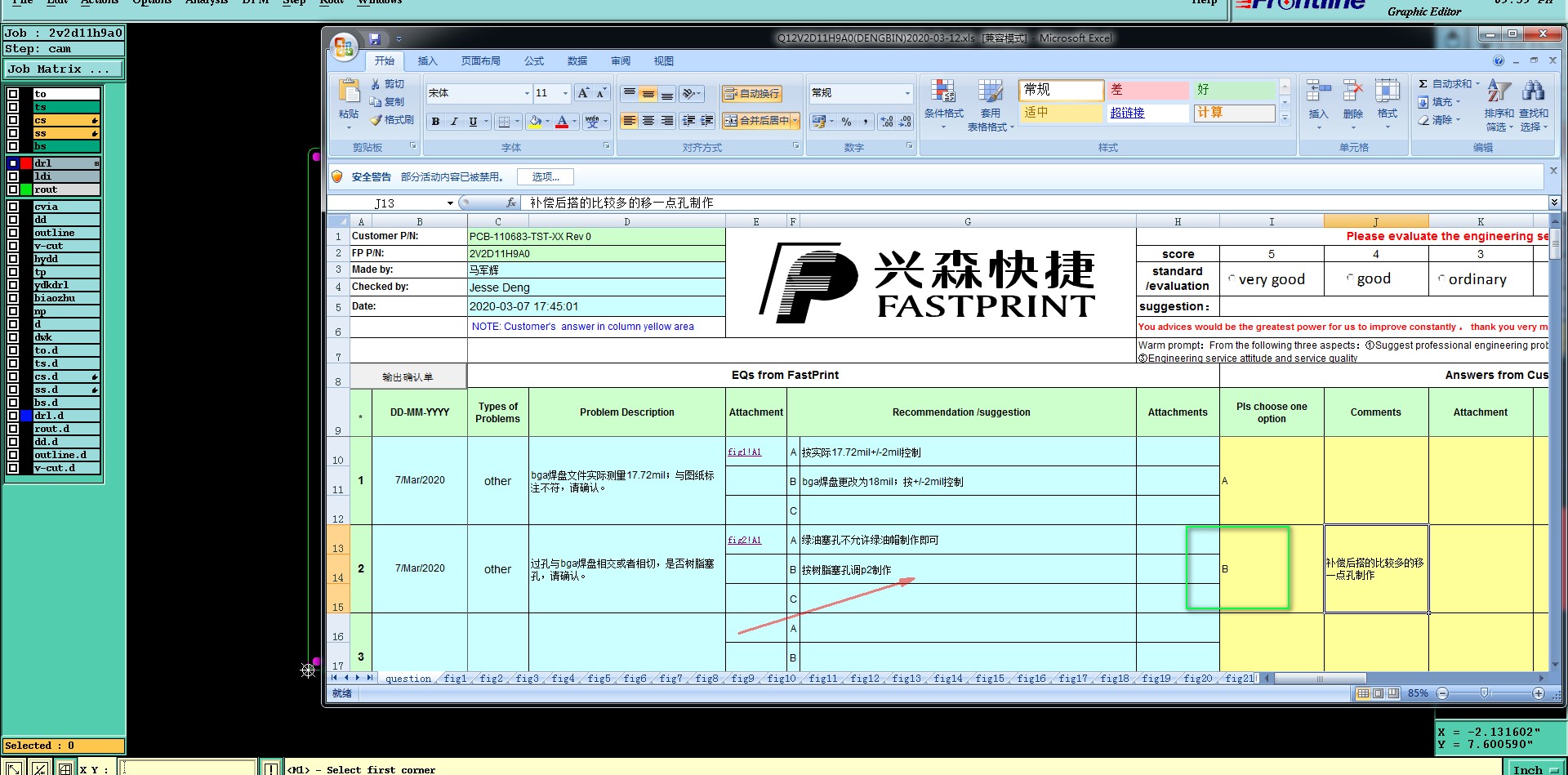Click the Paste icon in clipboard group

click(x=349, y=91)
